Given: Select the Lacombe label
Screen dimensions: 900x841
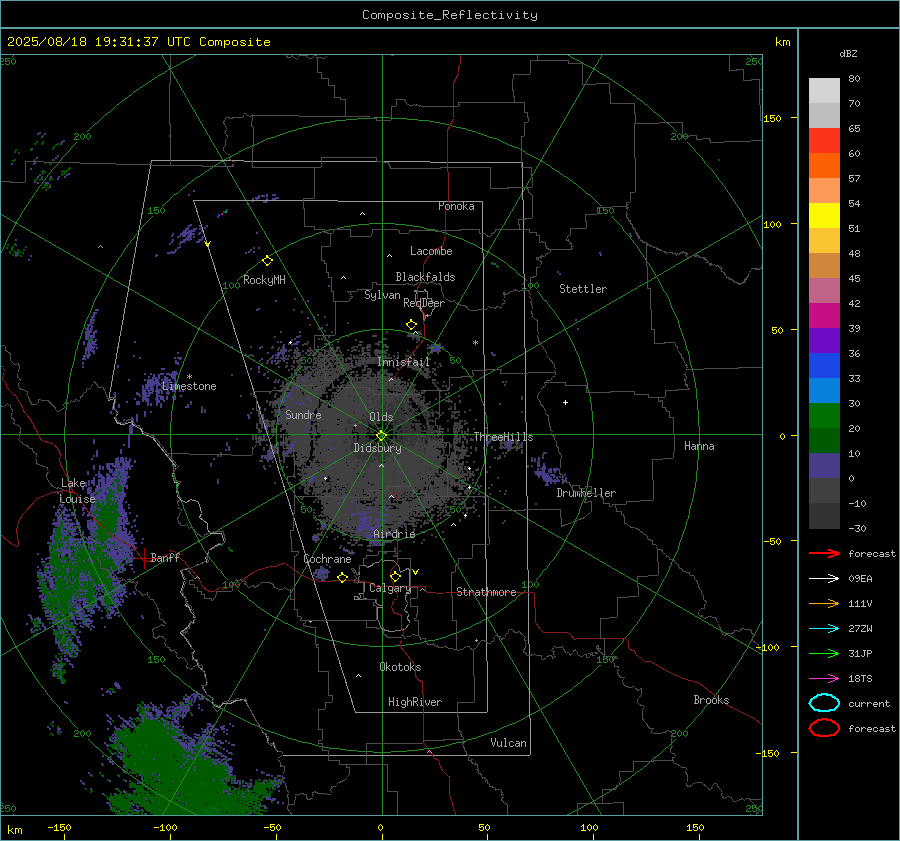Looking at the screenshot, I should (x=431, y=251).
